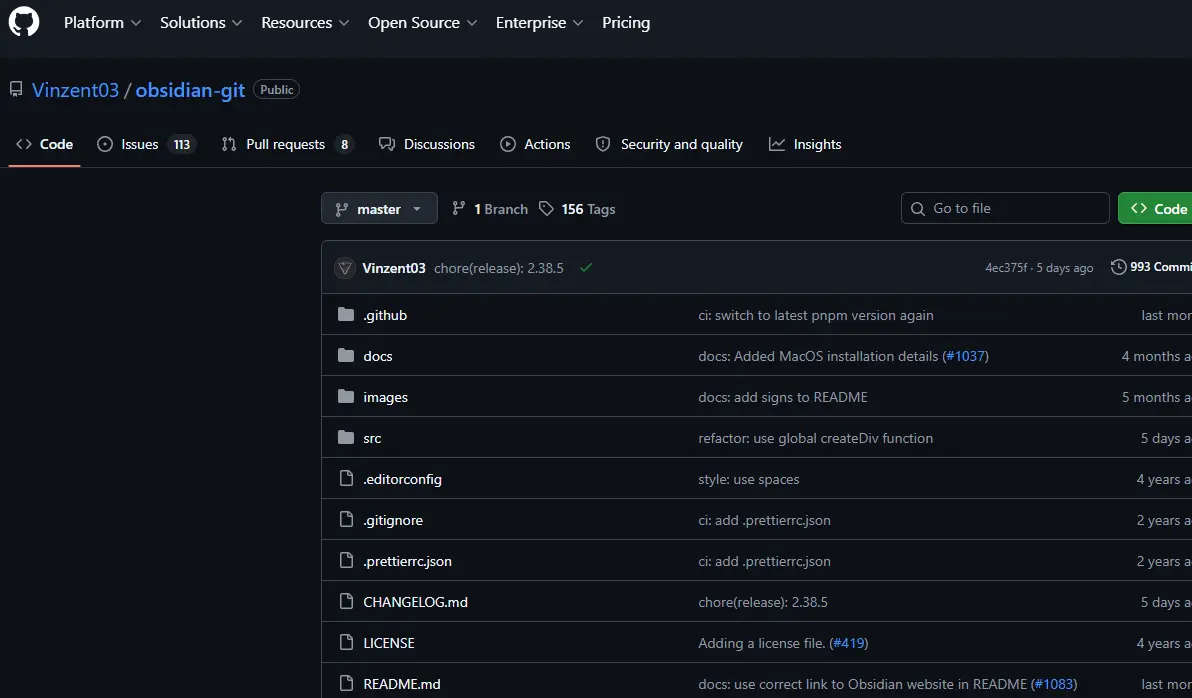Open the 993 Commits history

[1151, 267]
